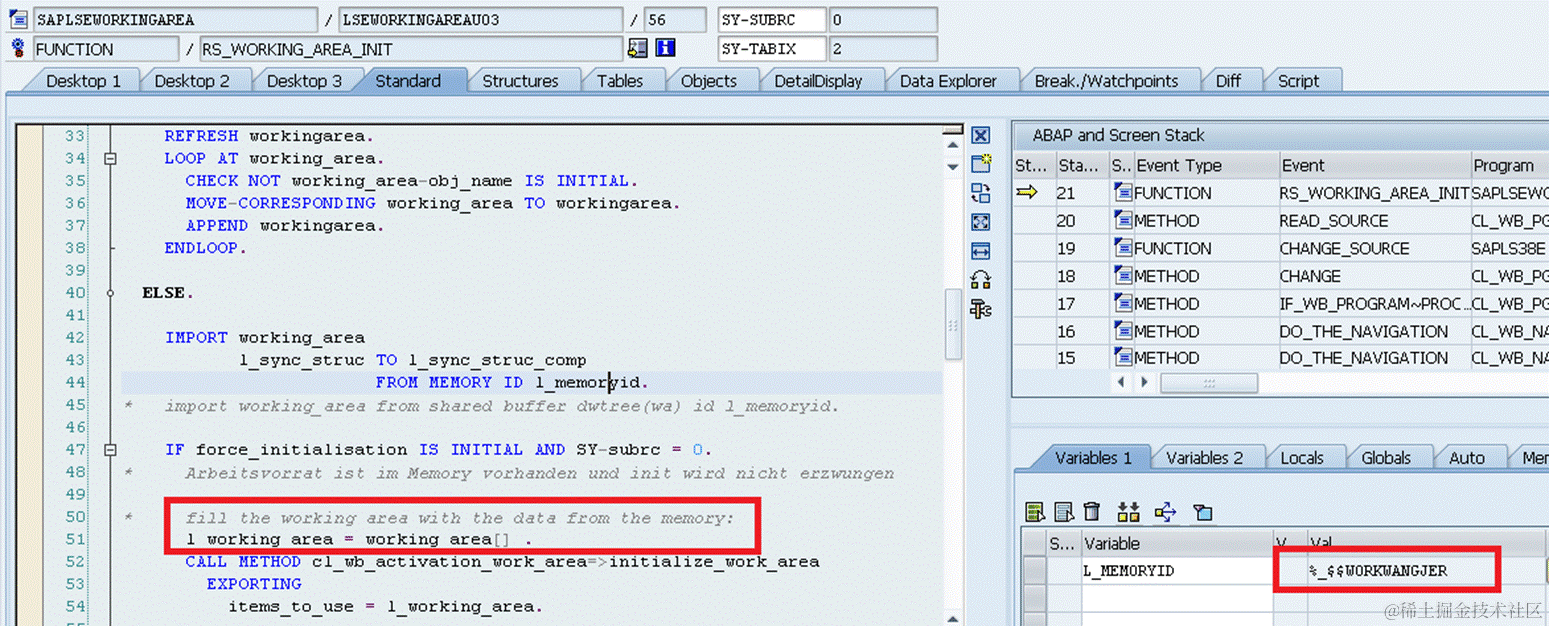This screenshot has width=1549, height=626.
Task: Click the yellow arrow at stack level 21
Action: pos(1027,193)
